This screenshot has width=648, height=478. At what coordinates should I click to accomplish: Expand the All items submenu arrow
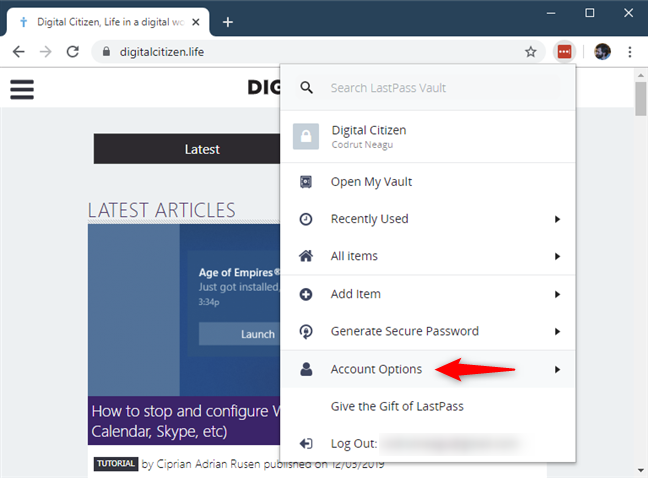click(x=557, y=256)
